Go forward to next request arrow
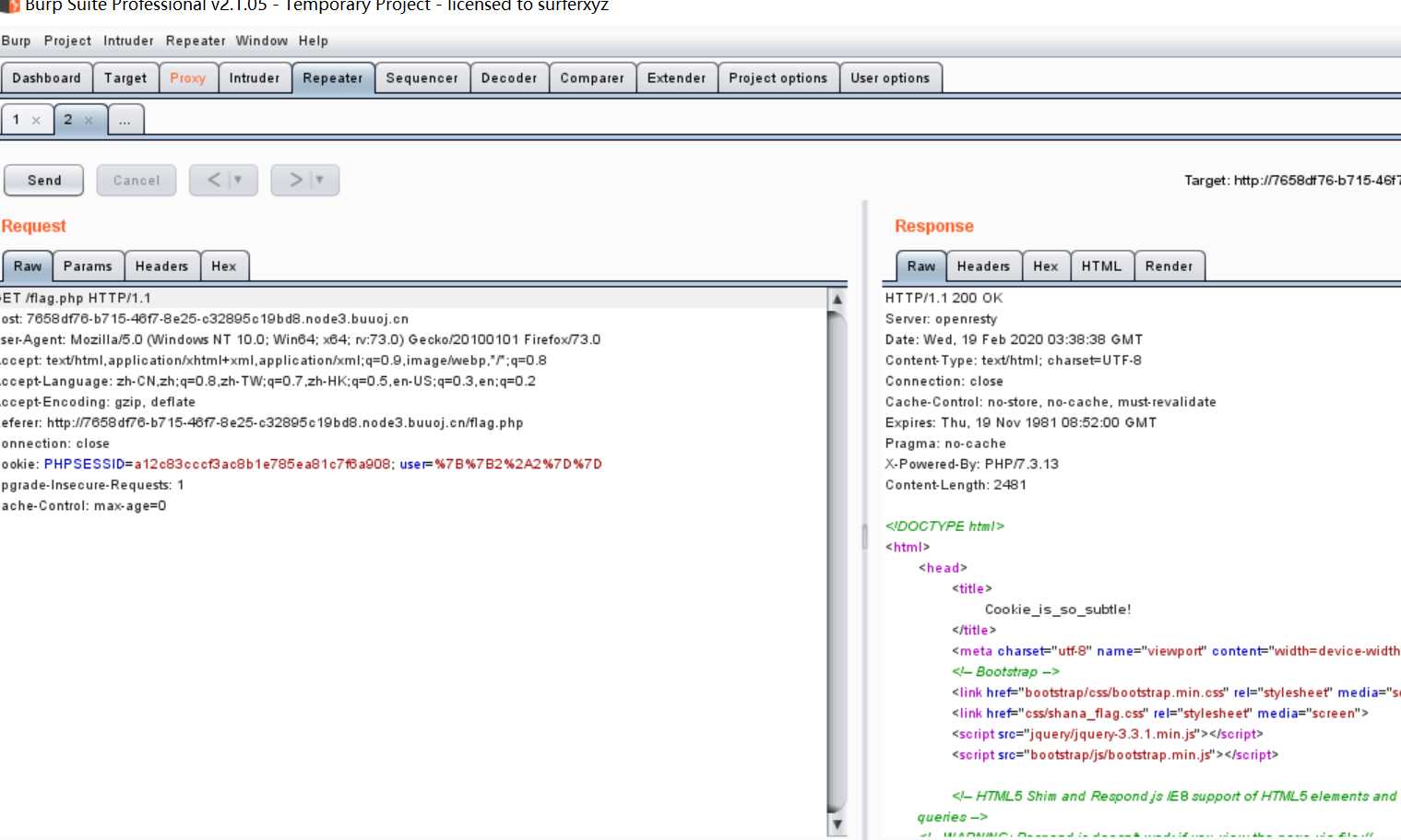1401x840 pixels. [295, 180]
